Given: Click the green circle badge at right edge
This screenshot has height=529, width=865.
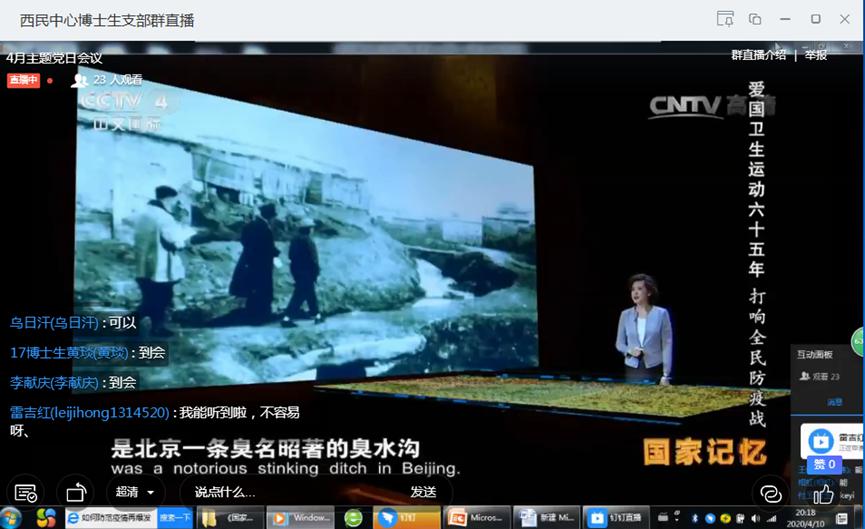Looking at the screenshot, I should 859,343.
